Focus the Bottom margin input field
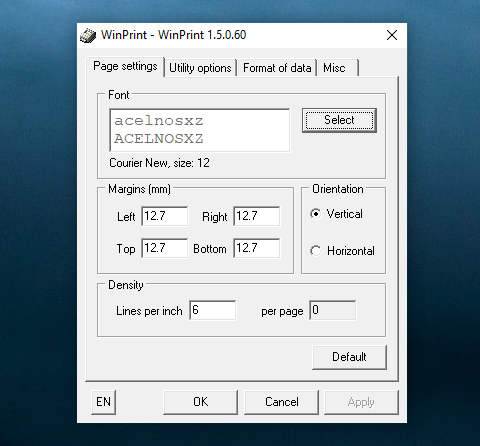Viewport: 480px width, 446px height. pos(257,248)
